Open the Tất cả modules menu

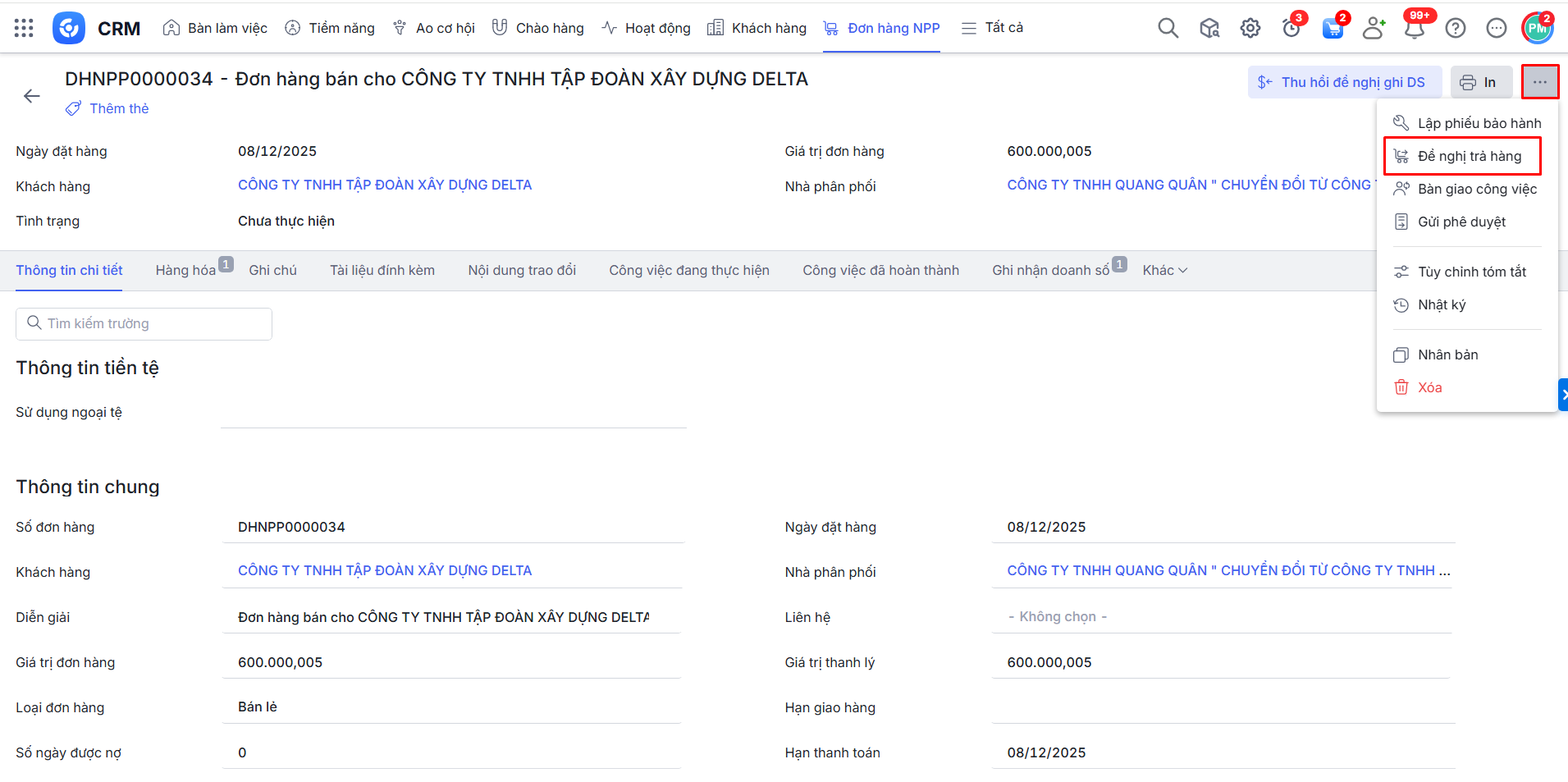[993, 28]
